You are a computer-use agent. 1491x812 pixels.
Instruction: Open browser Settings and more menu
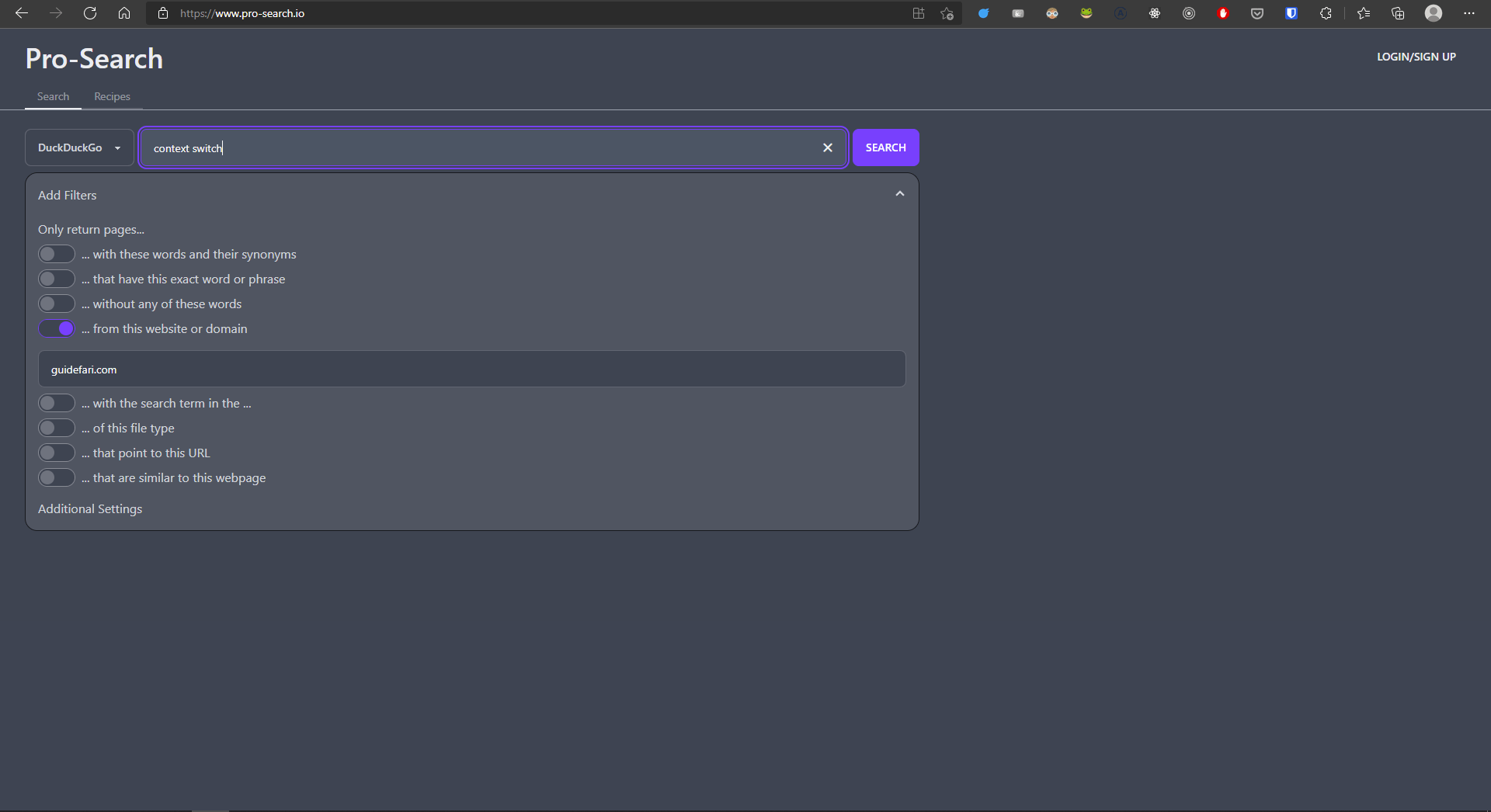[1469, 13]
